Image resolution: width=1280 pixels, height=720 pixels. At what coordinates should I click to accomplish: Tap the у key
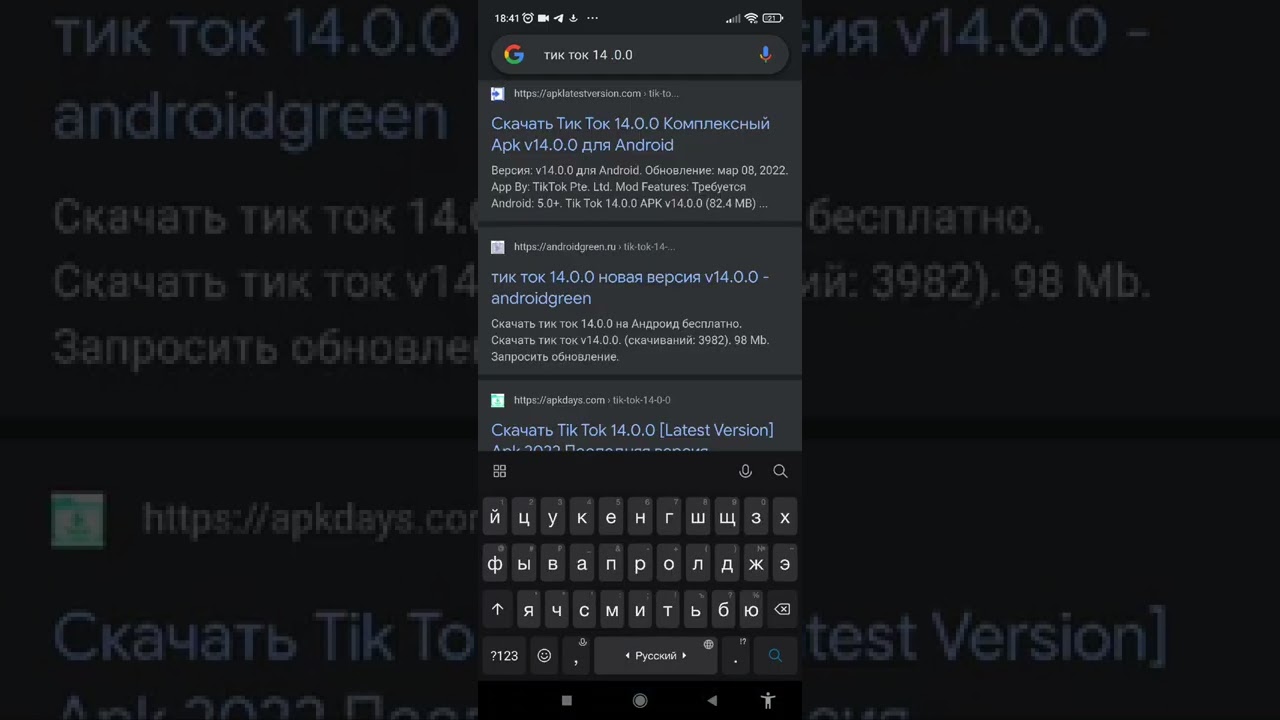tap(553, 518)
